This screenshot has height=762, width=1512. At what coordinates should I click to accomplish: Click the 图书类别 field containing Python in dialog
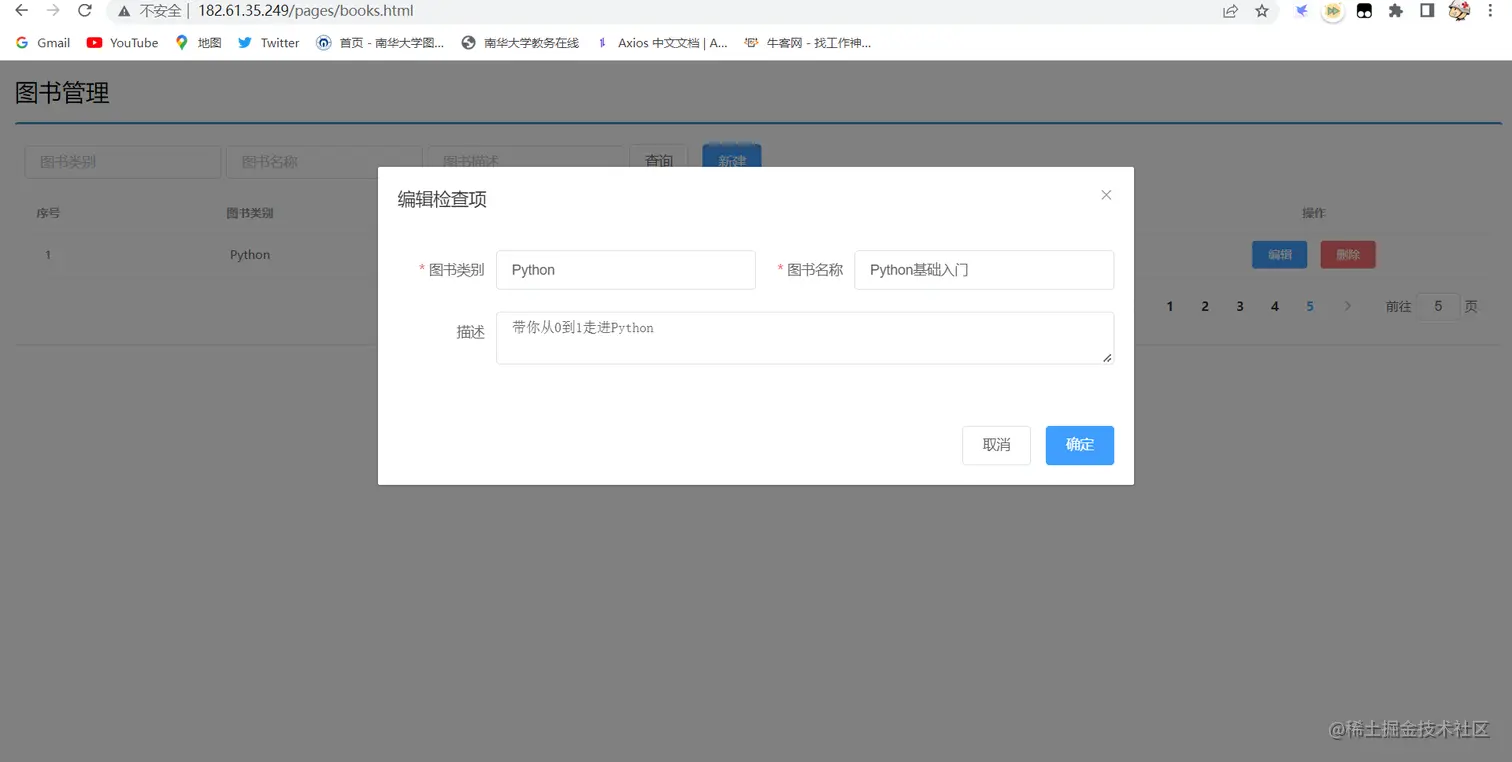click(626, 270)
